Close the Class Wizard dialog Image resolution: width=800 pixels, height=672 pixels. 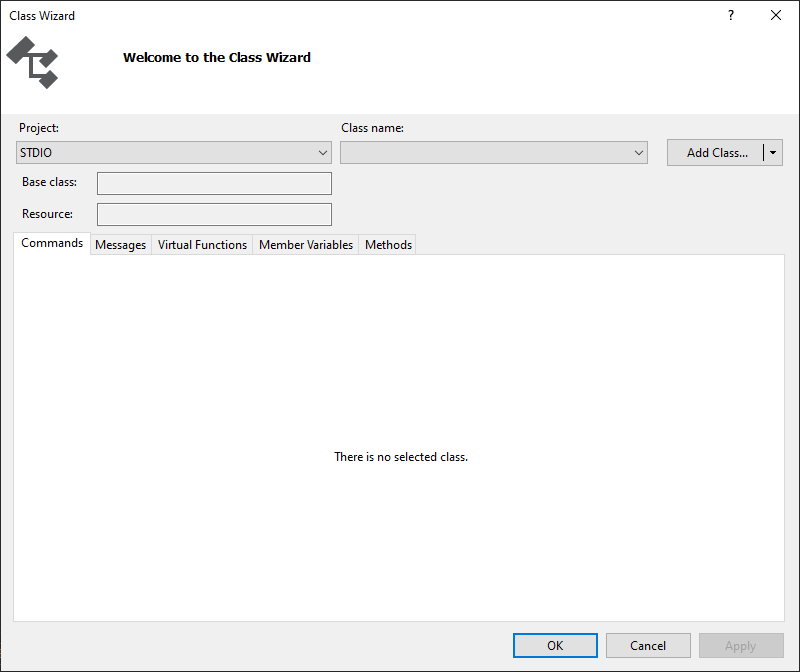click(776, 15)
